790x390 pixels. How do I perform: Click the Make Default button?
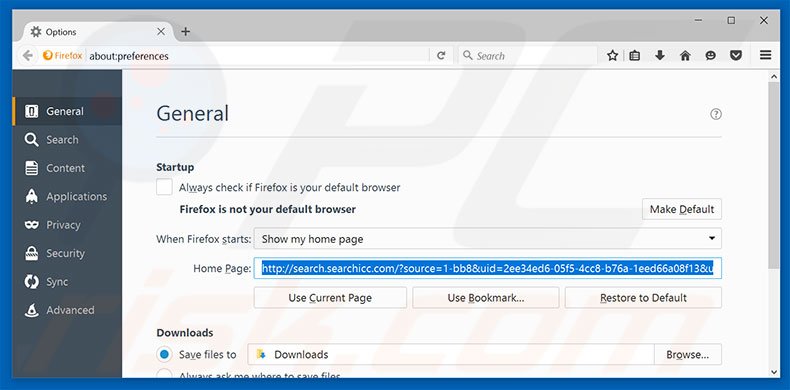pos(682,209)
